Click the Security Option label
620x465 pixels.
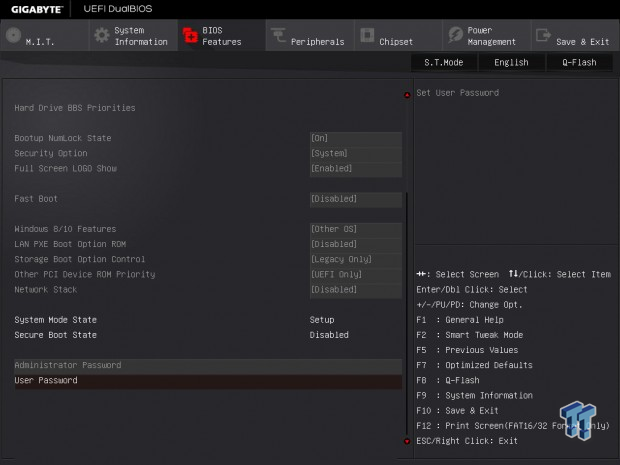[51, 153]
